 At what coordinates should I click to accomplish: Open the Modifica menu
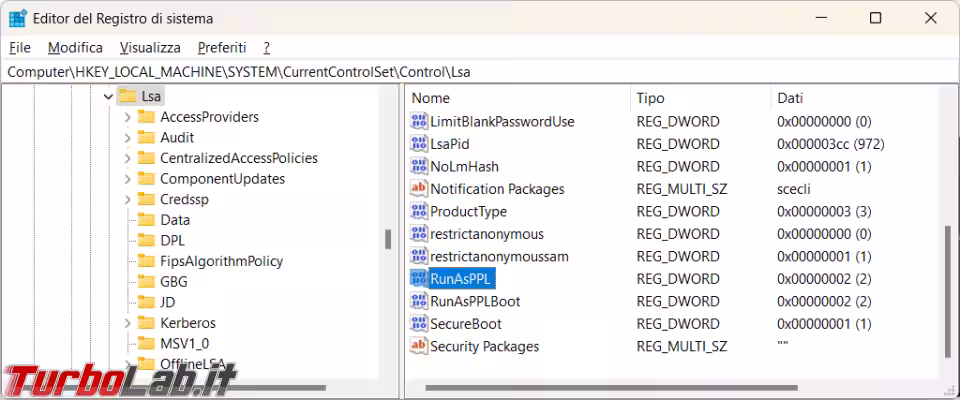click(x=75, y=47)
